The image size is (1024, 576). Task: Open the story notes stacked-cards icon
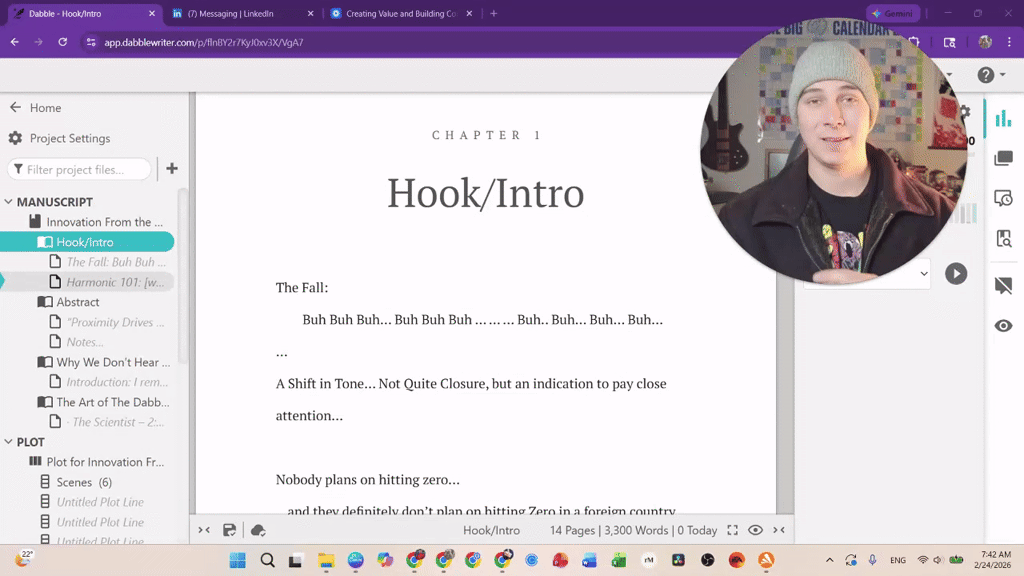[1003, 159]
